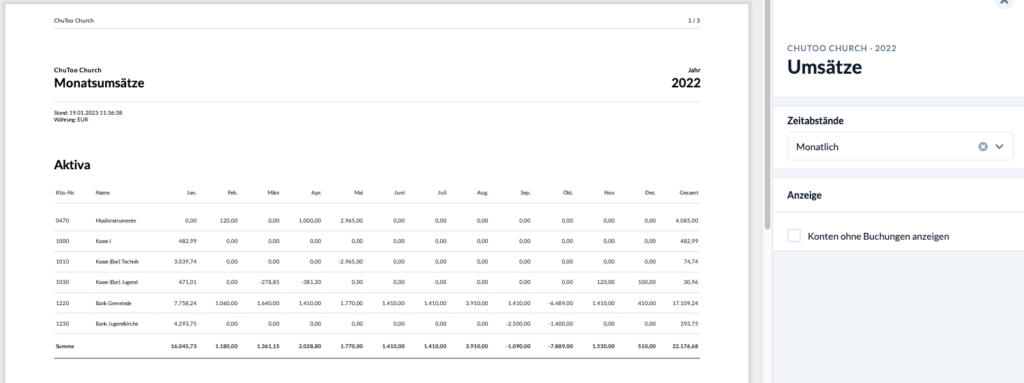The width and height of the screenshot is (1024, 383).
Task: Click the Name column header
Action: click(x=103, y=193)
